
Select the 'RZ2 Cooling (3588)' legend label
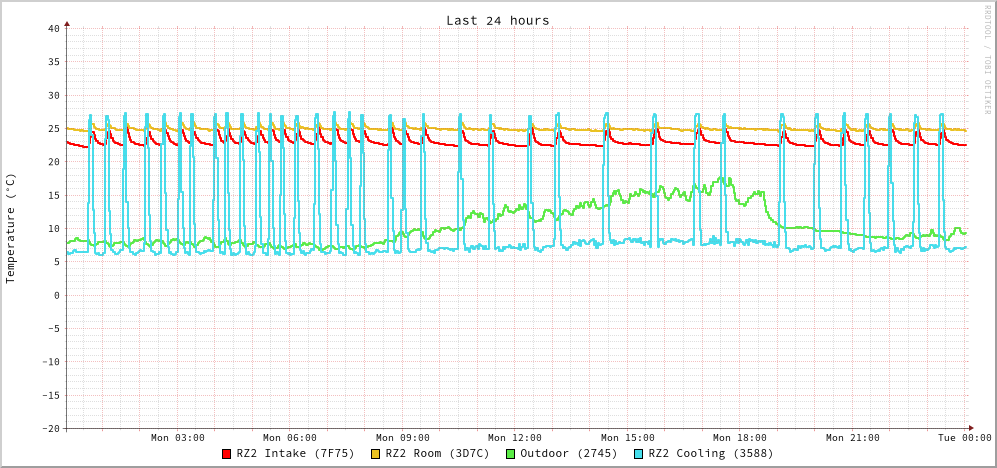(710, 453)
